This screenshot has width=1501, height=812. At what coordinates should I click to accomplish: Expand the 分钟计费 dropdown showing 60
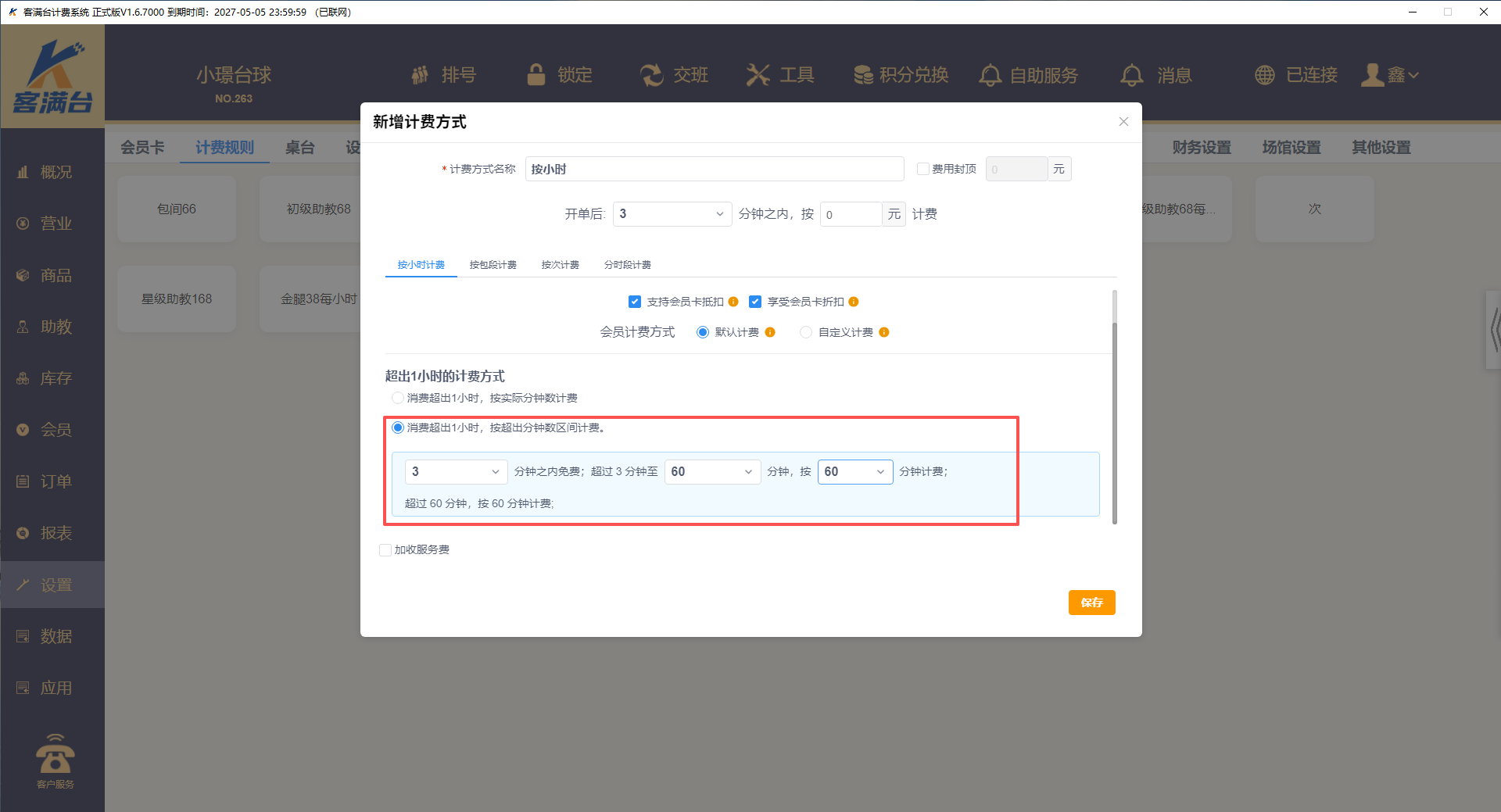(x=854, y=472)
